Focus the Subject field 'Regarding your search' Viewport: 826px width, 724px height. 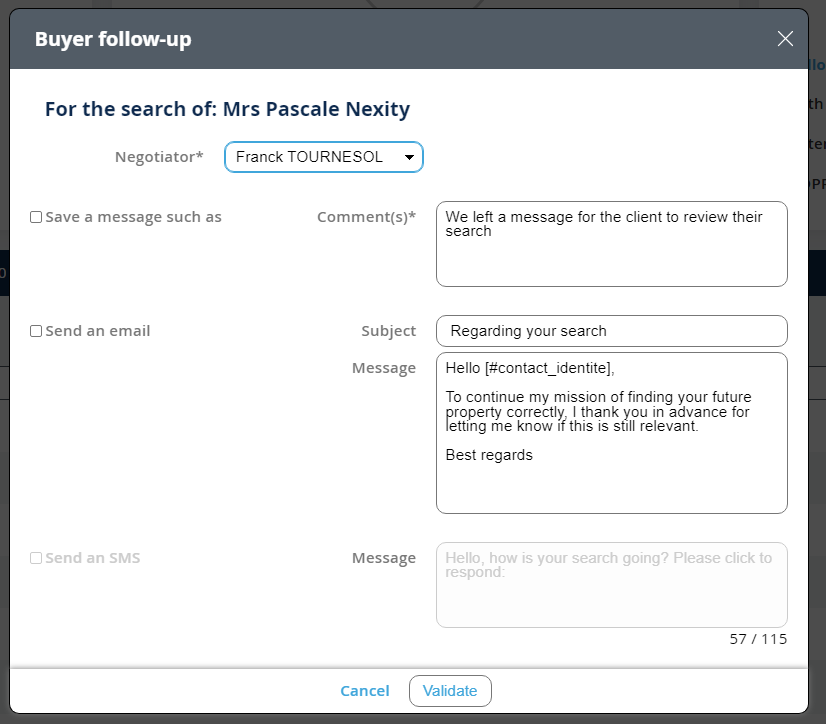click(x=611, y=331)
